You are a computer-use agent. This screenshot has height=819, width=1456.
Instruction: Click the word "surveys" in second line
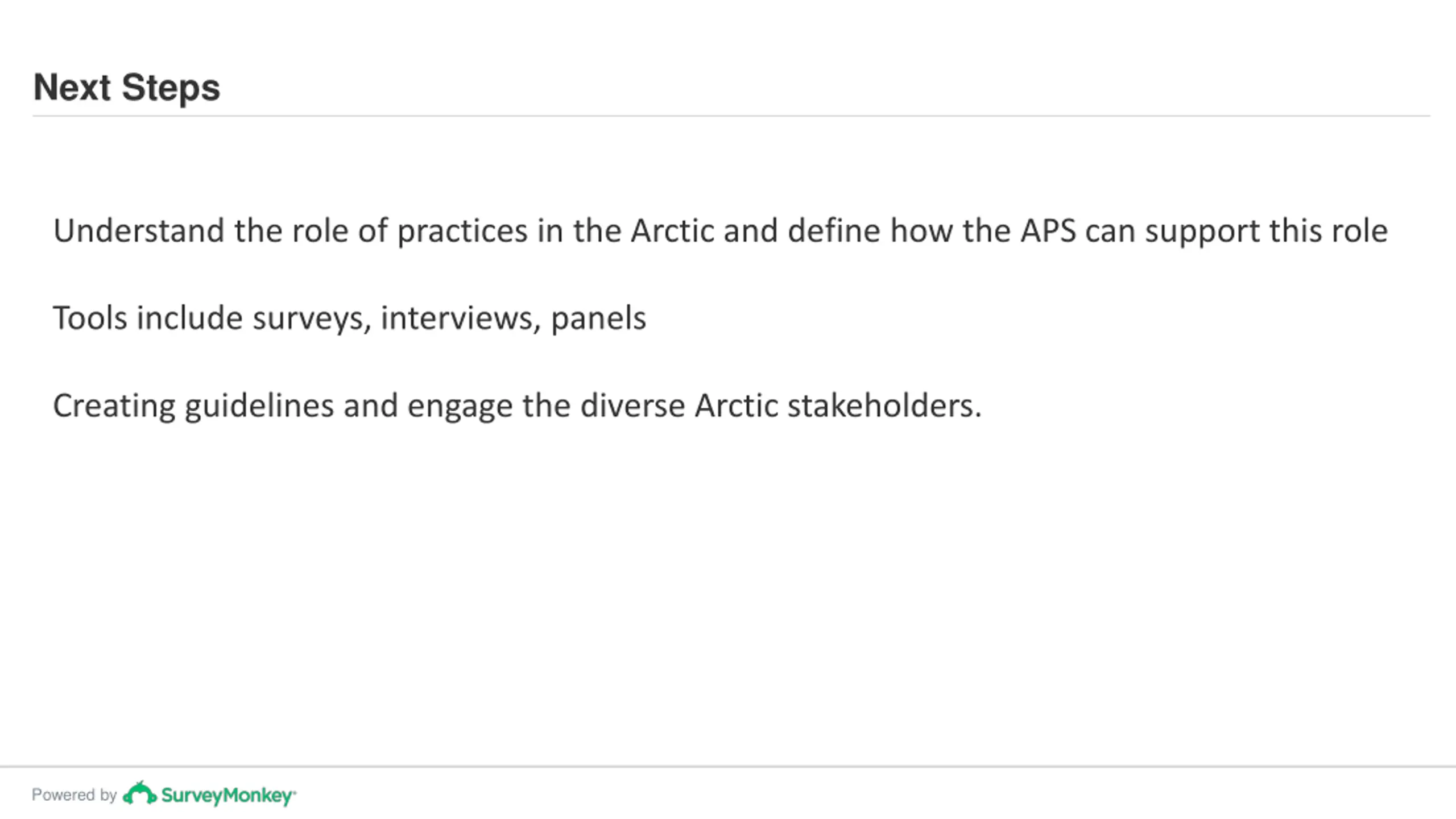(x=312, y=320)
